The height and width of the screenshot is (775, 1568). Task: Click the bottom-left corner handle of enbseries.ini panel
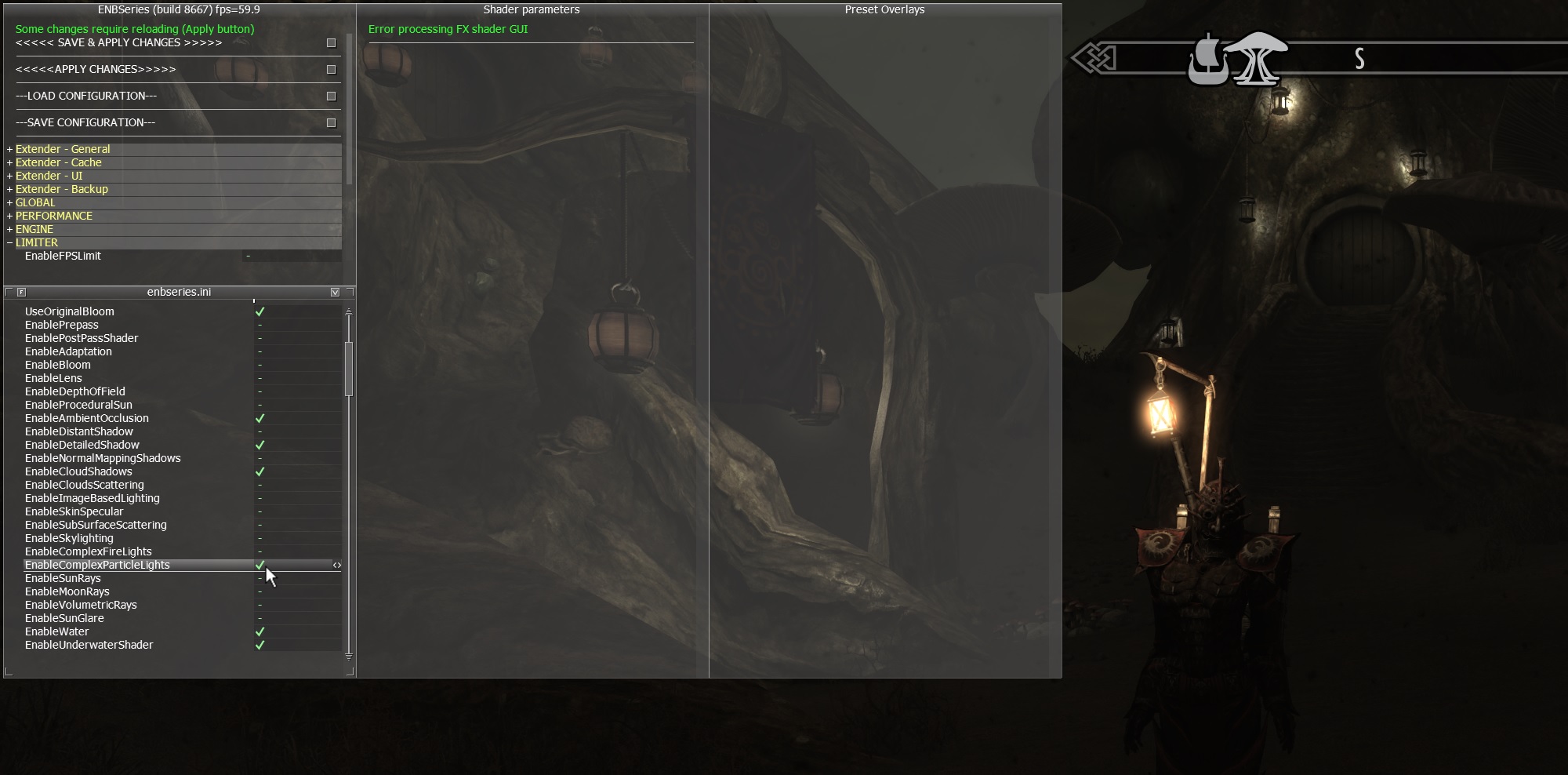(x=9, y=672)
